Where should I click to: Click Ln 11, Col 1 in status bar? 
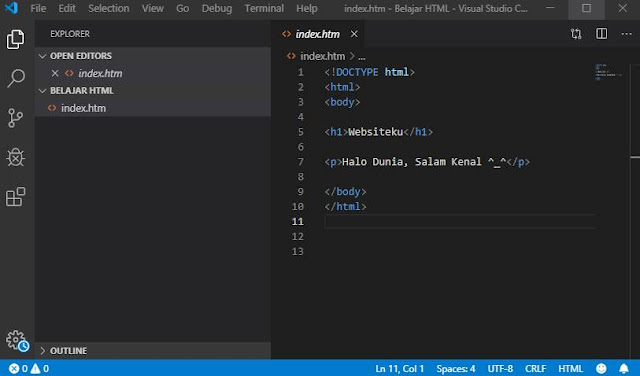(400, 369)
